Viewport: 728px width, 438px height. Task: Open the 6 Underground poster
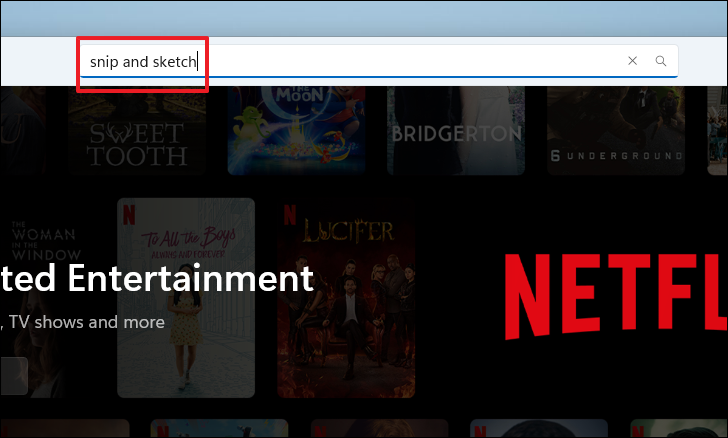tap(616, 131)
